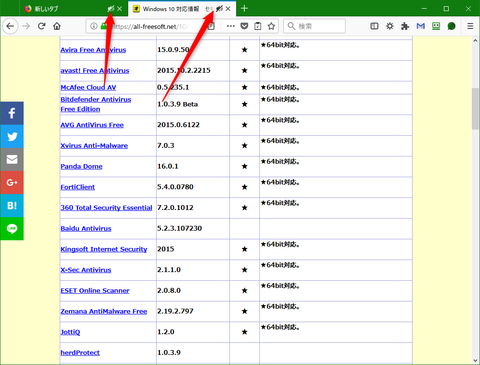Open the Firefox home page

pyautogui.click(x=57, y=26)
